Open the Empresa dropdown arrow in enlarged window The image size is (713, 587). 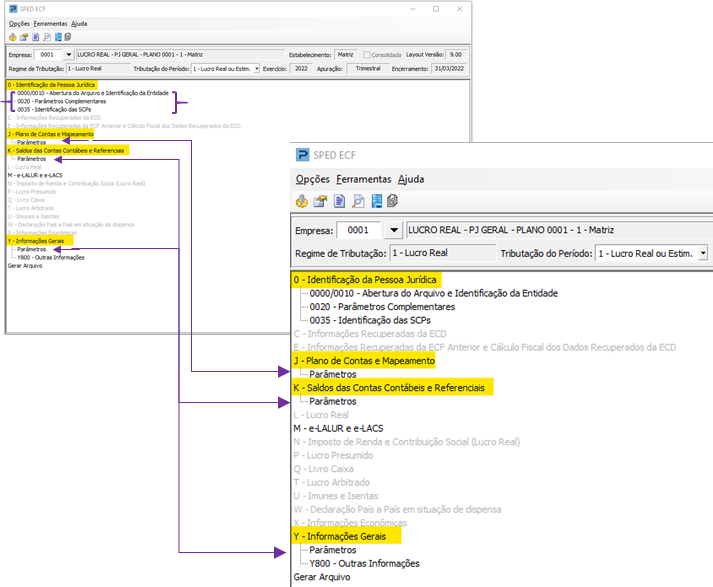394,230
